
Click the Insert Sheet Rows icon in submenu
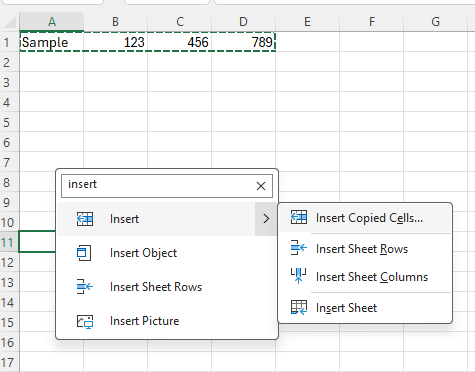pyautogui.click(x=299, y=248)
